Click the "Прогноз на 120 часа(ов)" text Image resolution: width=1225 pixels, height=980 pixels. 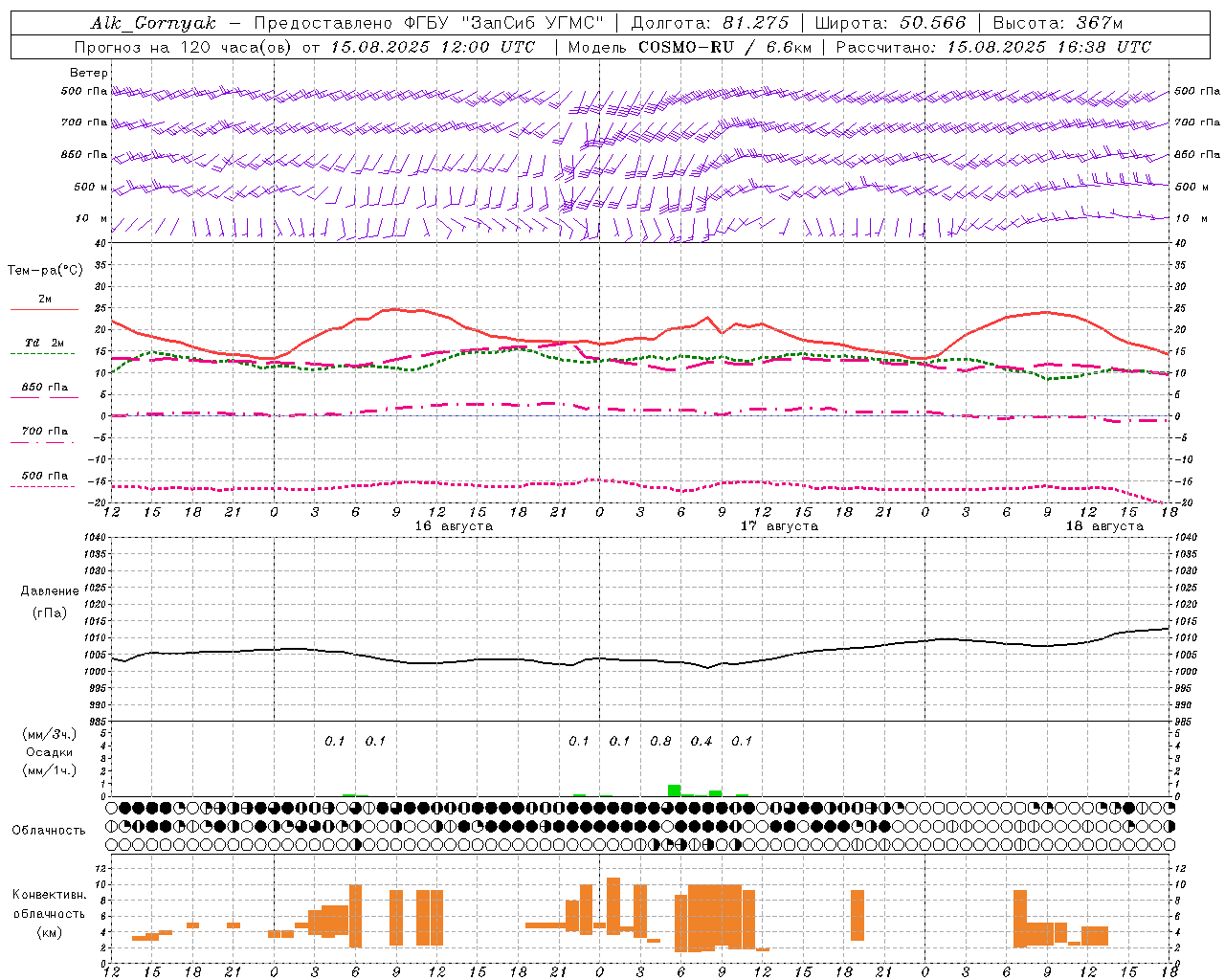pos(184,47)
